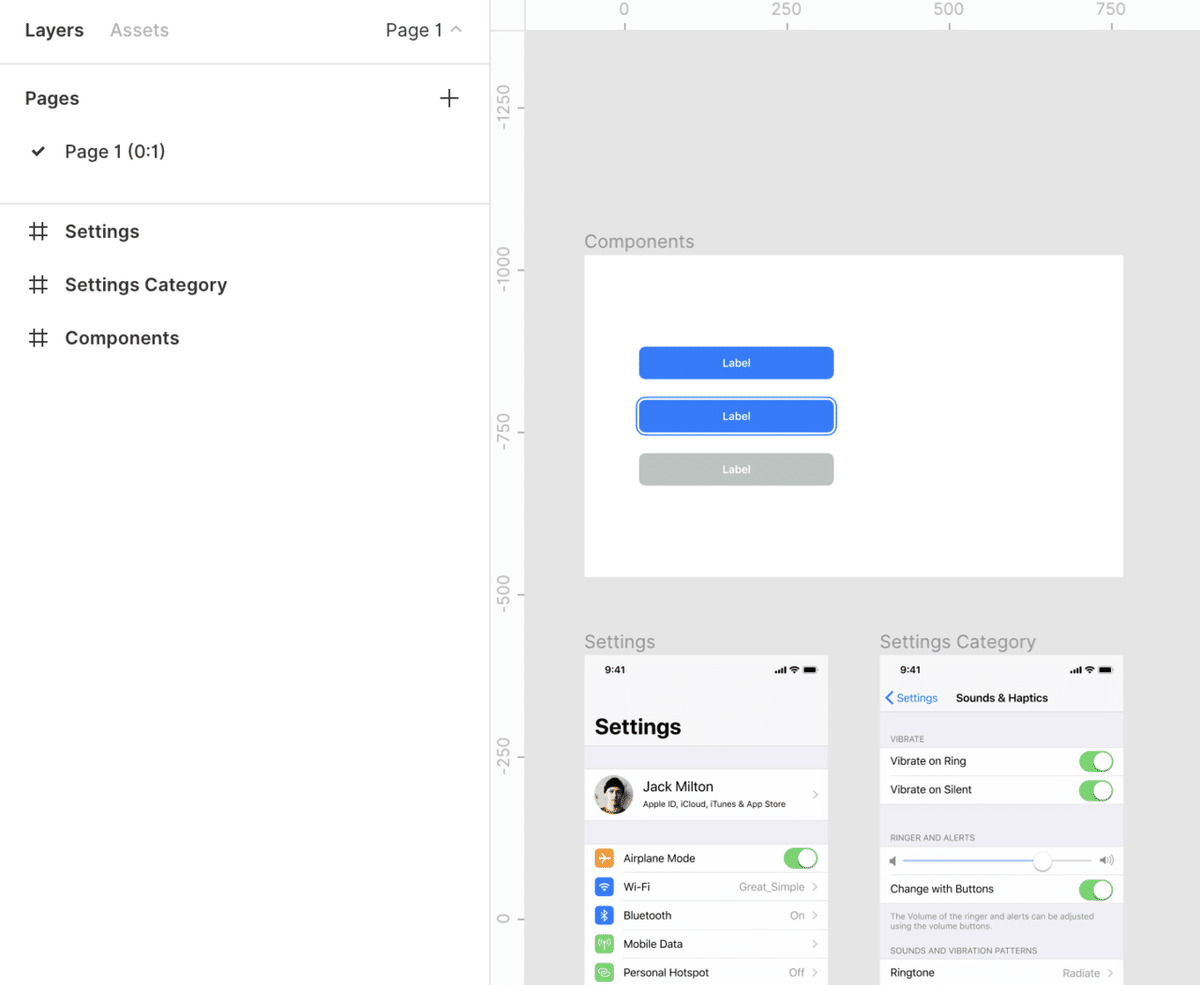Click the checkmark beside Page 1
This screenshot has height=985, width=1200.
pyautogui.click(x=38, y=151)
